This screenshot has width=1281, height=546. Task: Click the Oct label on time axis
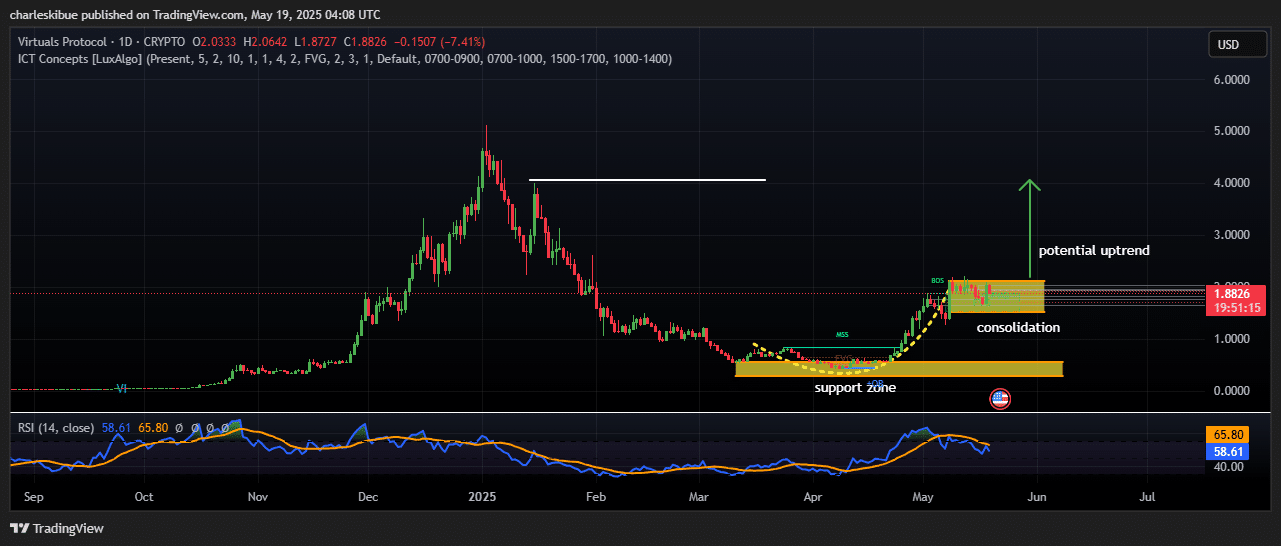coord(144,496)
